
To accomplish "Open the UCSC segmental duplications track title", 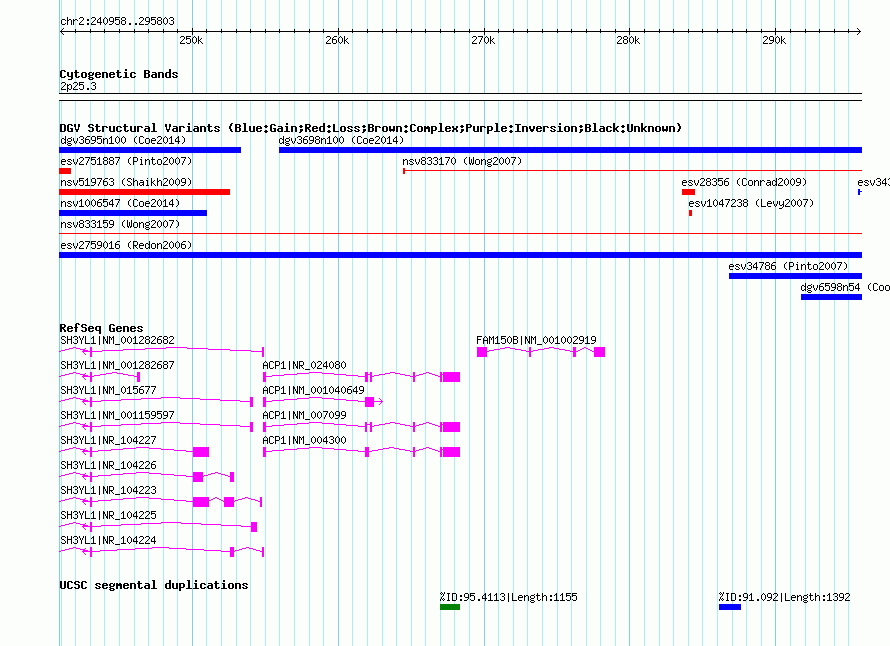I will (154, 585).
